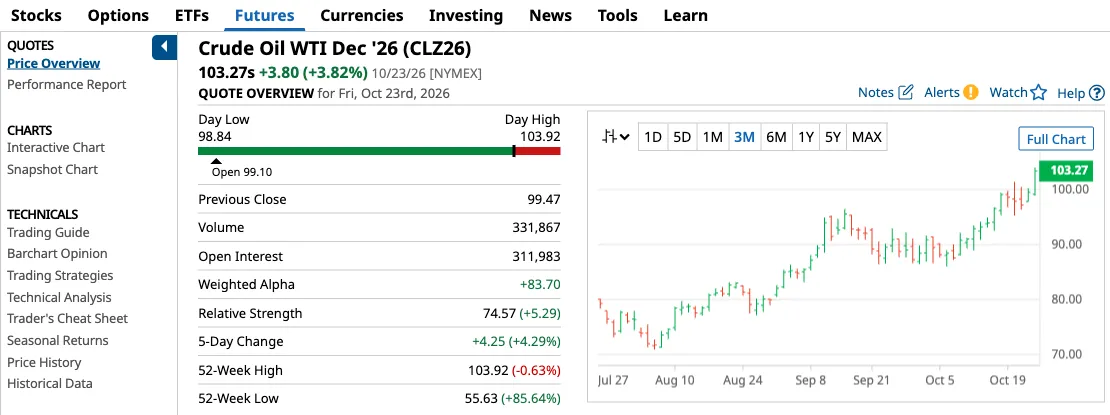Click the day range low-high bar

pyautogui.click(x=379, y=151)
